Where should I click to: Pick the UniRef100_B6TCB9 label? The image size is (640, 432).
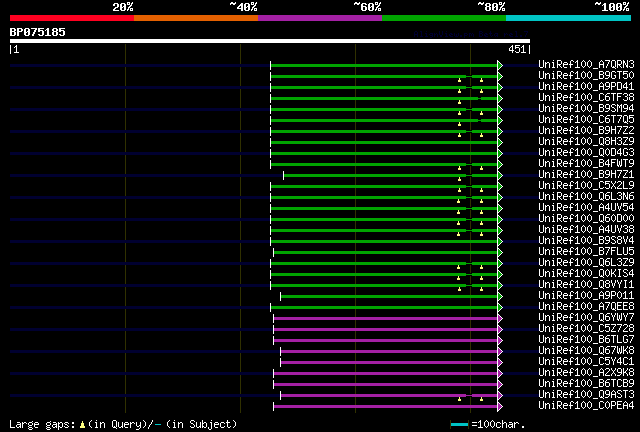click(x=586, y=384)
